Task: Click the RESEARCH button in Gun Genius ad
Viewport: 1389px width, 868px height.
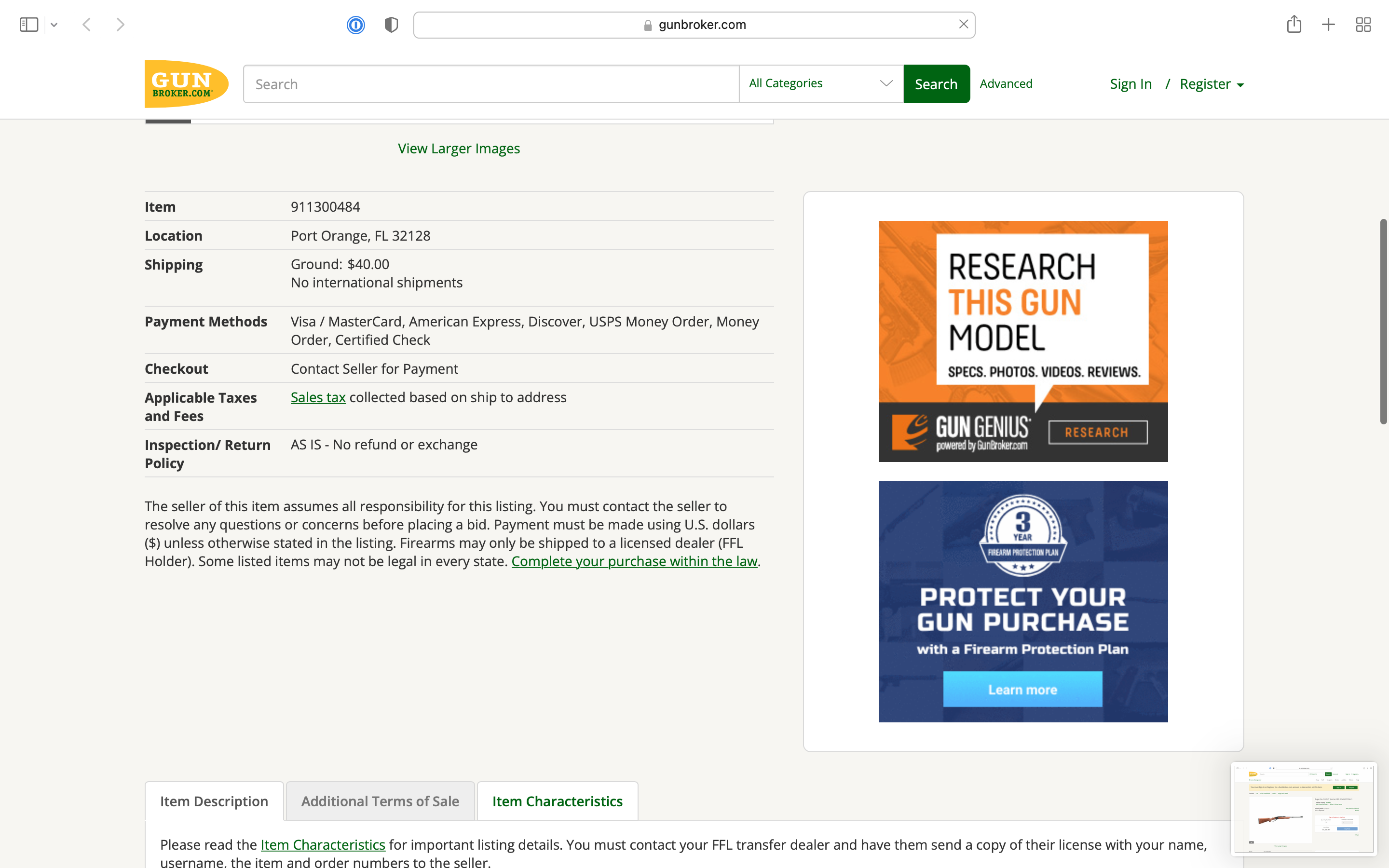Action: (1097, 432)
